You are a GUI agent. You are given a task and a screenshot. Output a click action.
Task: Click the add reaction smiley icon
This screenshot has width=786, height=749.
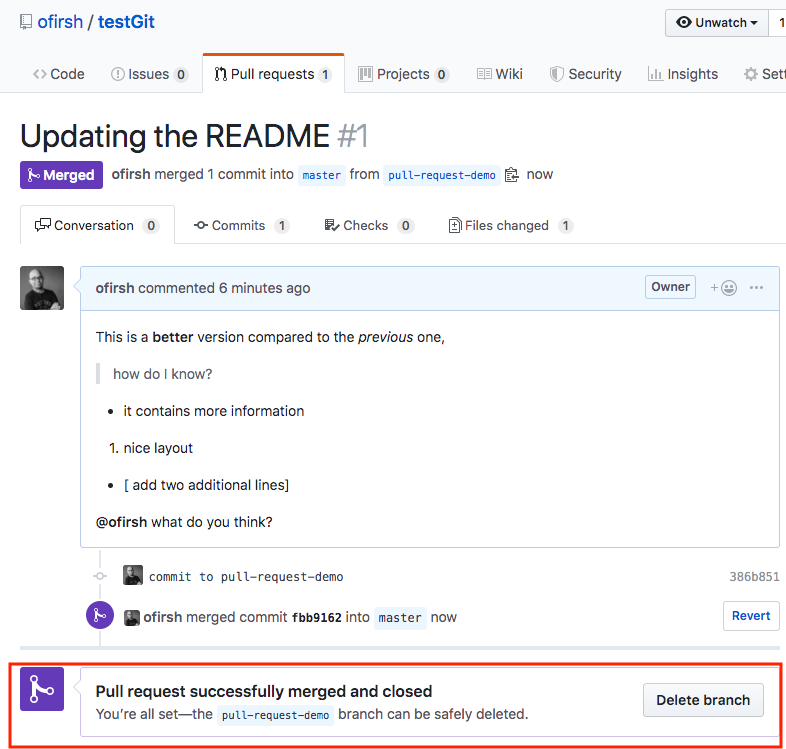724,288
